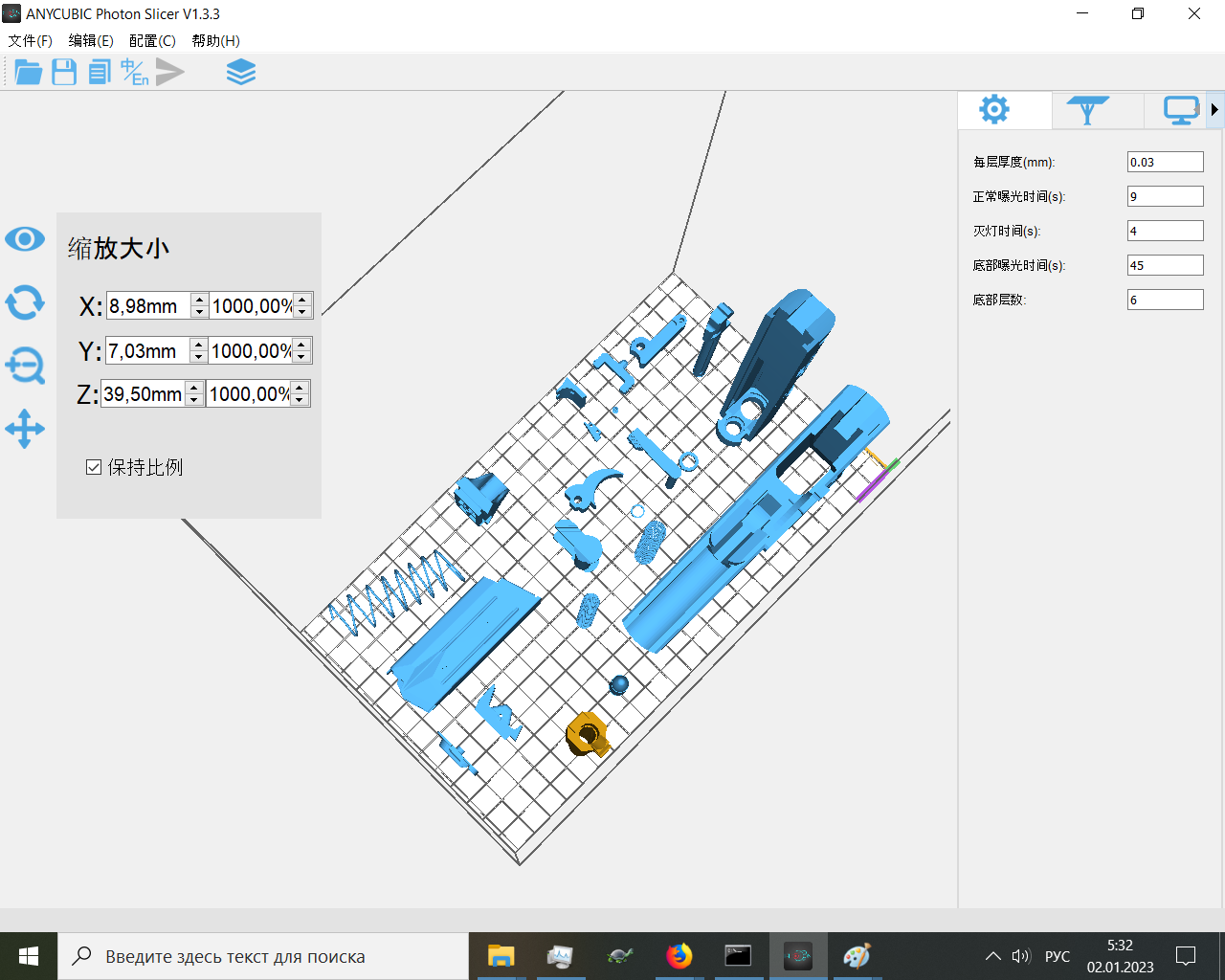
Task: Increase Z percentage with the up stepper
Action: point(300,388)
